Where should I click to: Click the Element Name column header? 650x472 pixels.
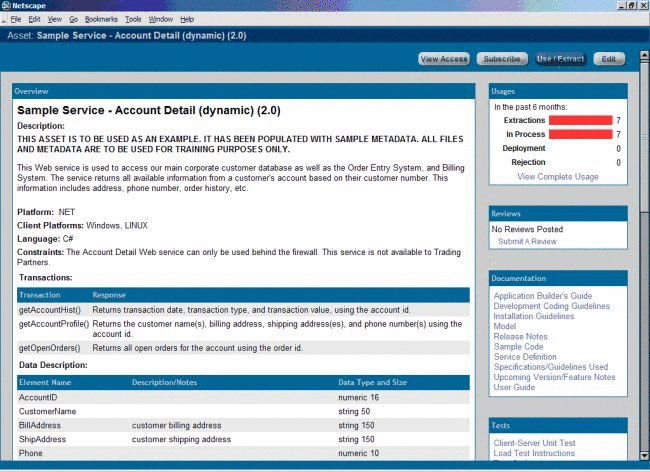[45, 382]
